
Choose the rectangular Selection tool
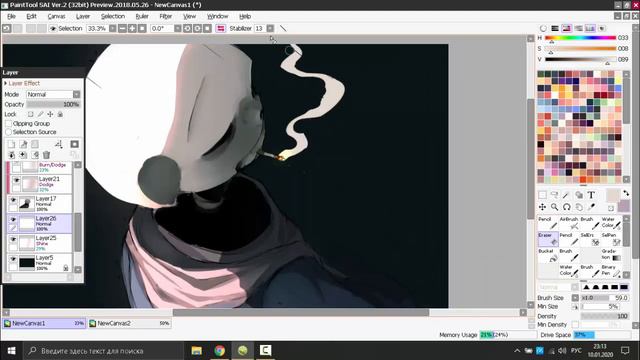pyautogui.click(x=542, y=195)
